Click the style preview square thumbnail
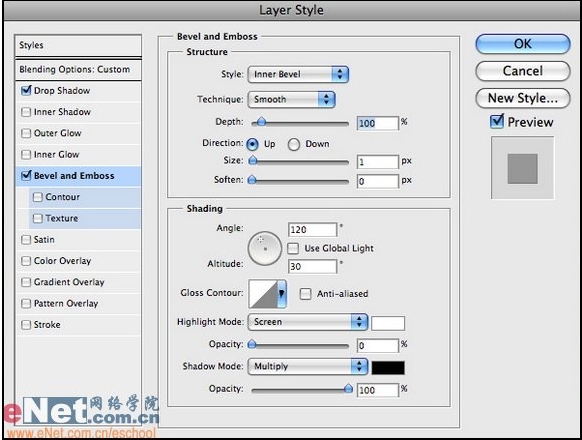The height and width of the screenshot is (440, 582). tap(523, 168)
